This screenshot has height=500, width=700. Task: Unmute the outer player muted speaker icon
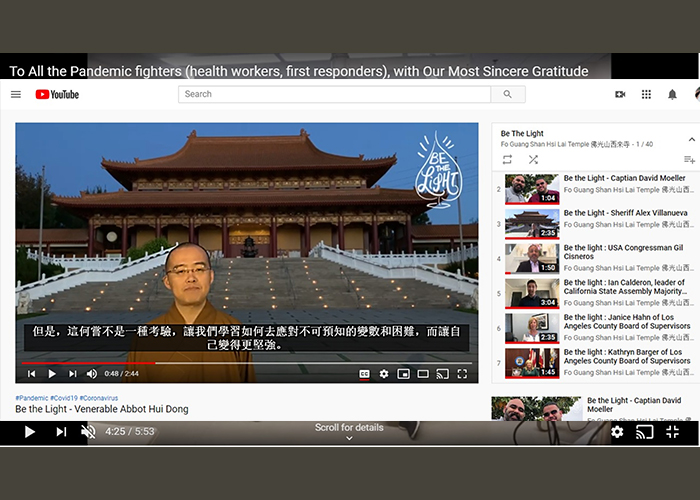(88, 432)
